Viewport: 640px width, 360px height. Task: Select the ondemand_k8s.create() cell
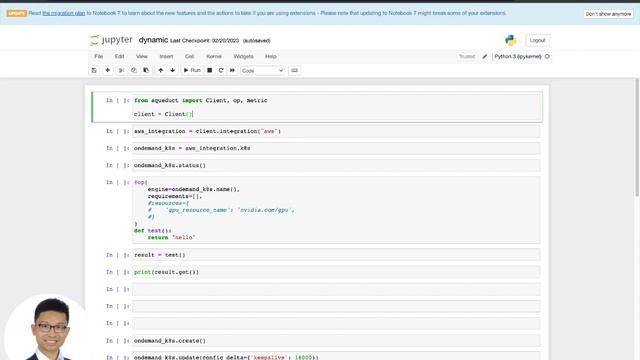tap(336, 340)
